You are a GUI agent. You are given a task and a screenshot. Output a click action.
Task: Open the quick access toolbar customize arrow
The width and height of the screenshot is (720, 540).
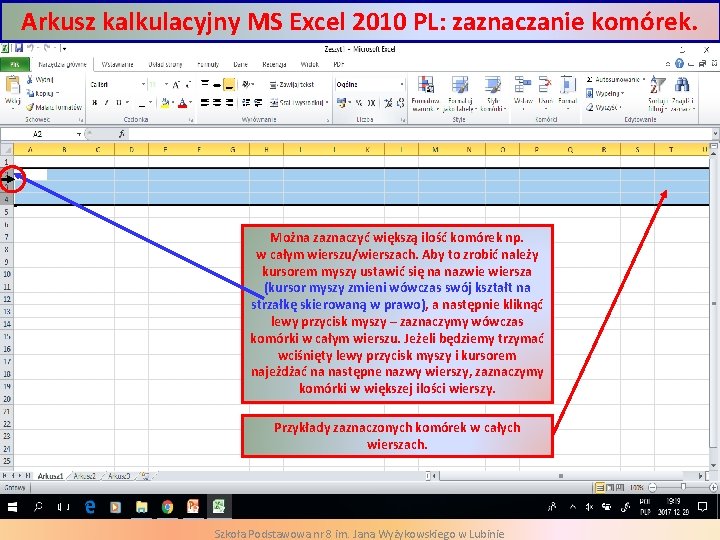[64, 48]
